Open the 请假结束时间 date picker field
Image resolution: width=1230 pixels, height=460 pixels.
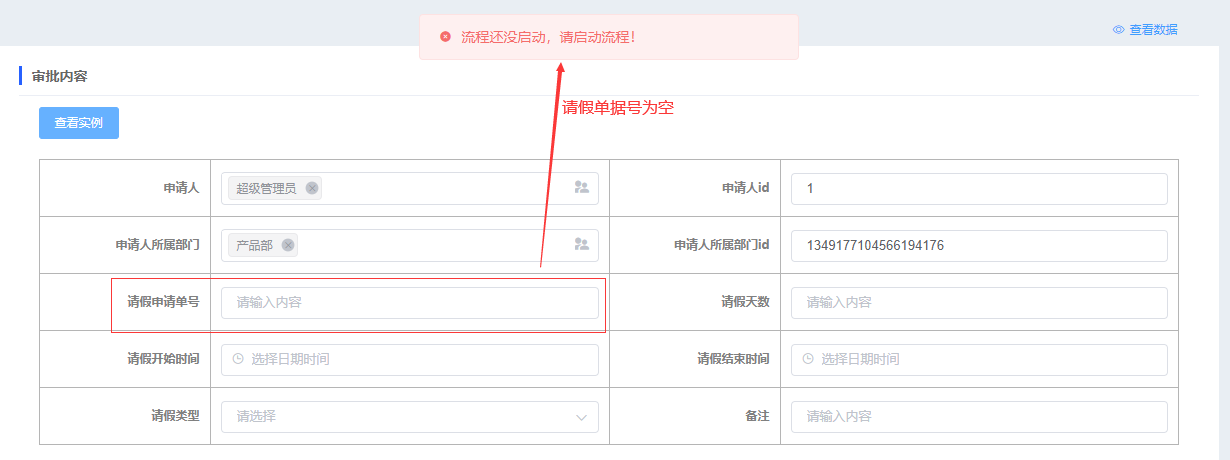(979, 359)
